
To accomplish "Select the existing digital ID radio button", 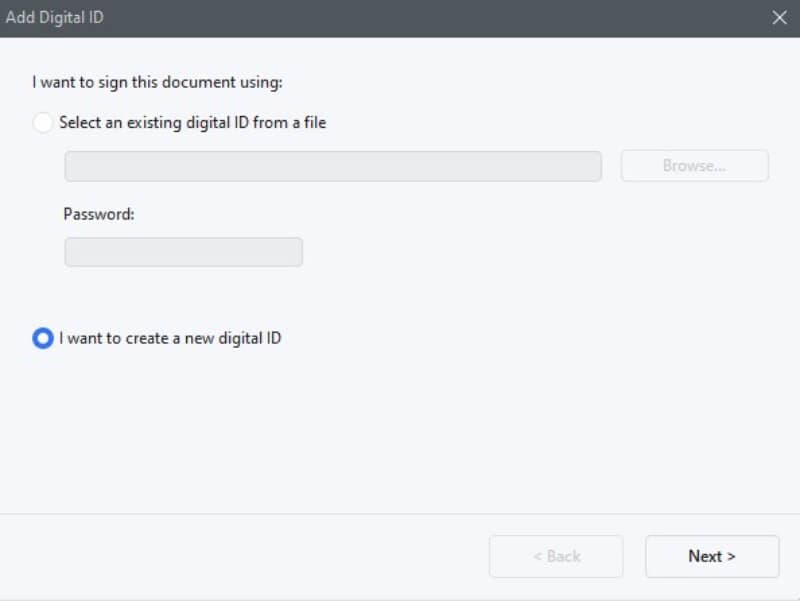I will click(43, 123).
